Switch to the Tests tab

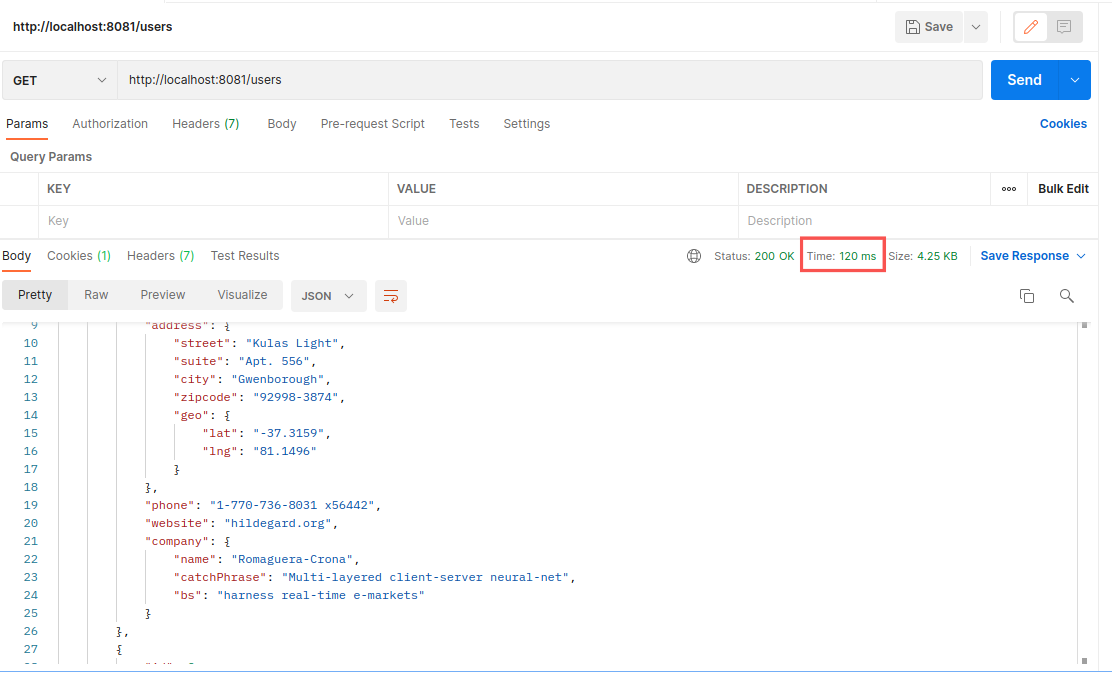coord(464,124)
